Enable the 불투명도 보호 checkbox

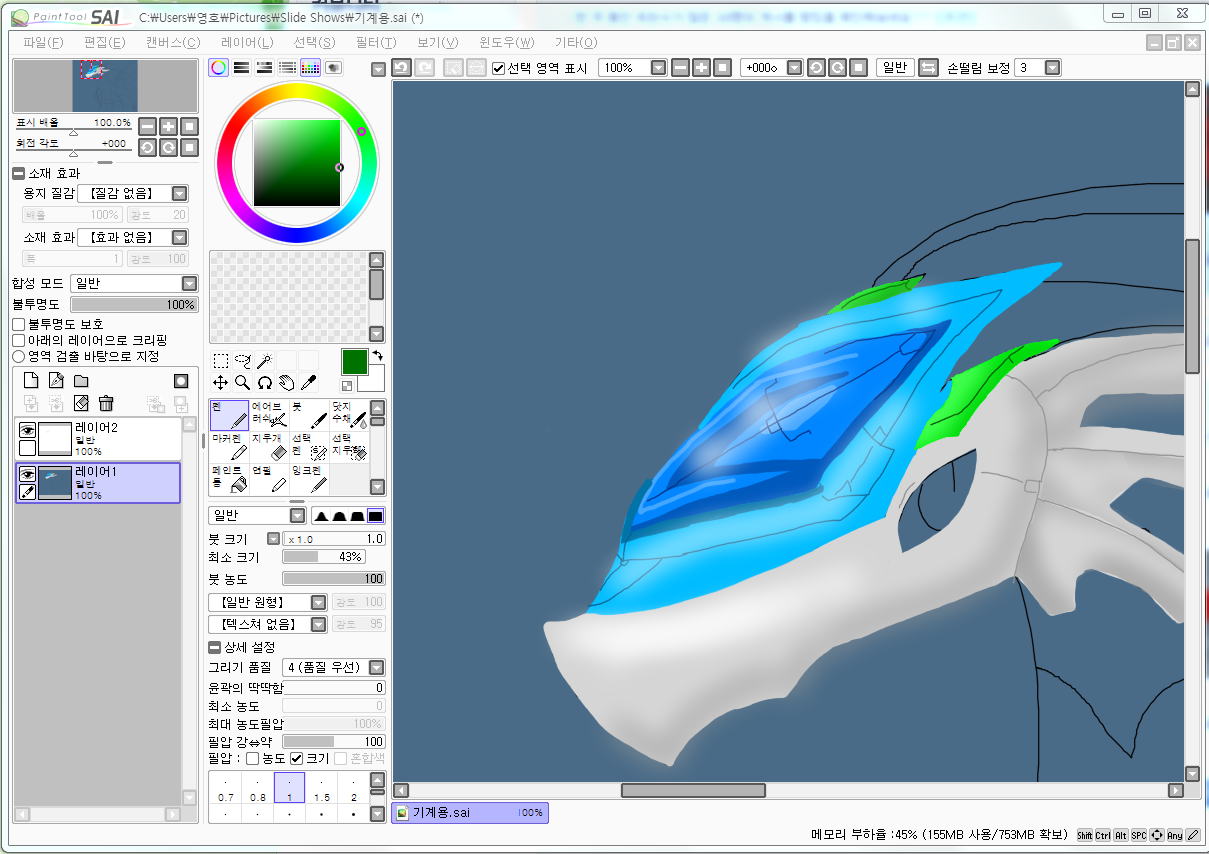(x=19, y=324)
